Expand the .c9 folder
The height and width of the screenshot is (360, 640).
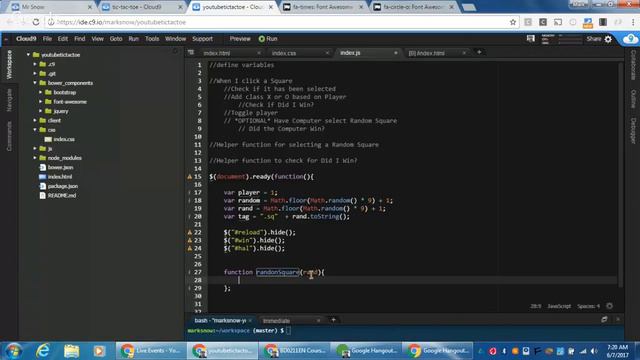(x=35, y=64)
